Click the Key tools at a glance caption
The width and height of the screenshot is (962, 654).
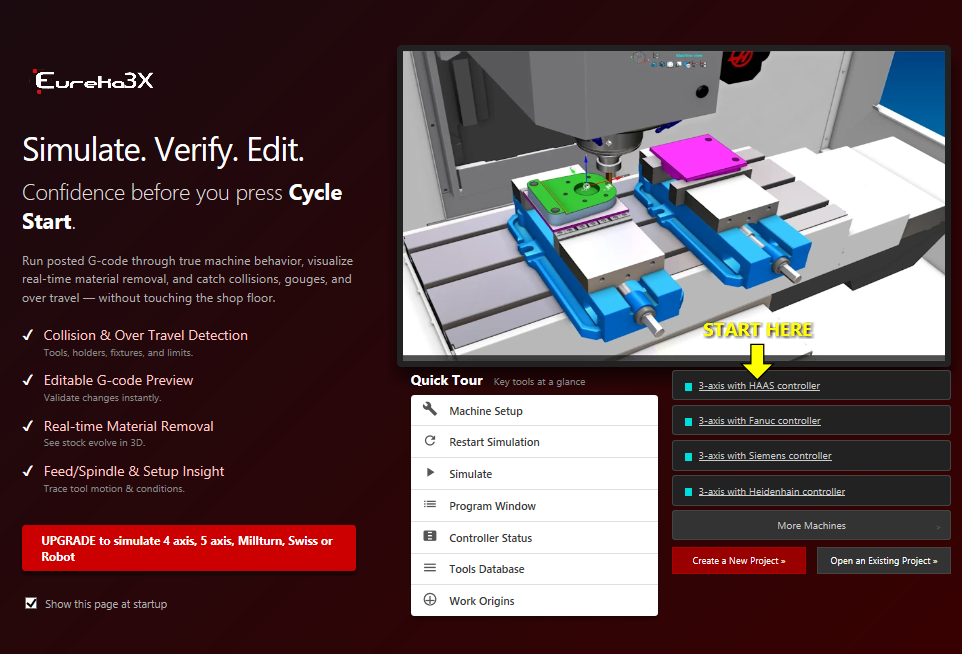point(539,382)
